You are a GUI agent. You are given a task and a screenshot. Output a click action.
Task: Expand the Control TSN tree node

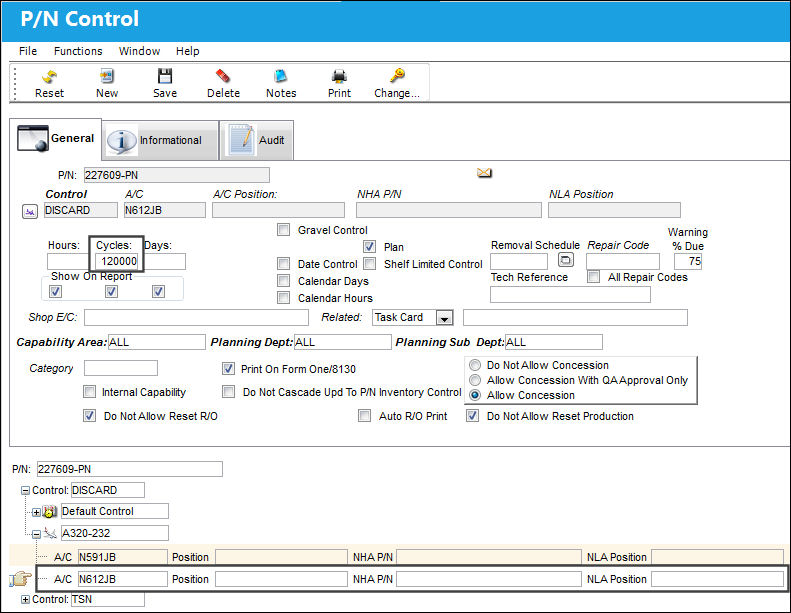[25, 599]
